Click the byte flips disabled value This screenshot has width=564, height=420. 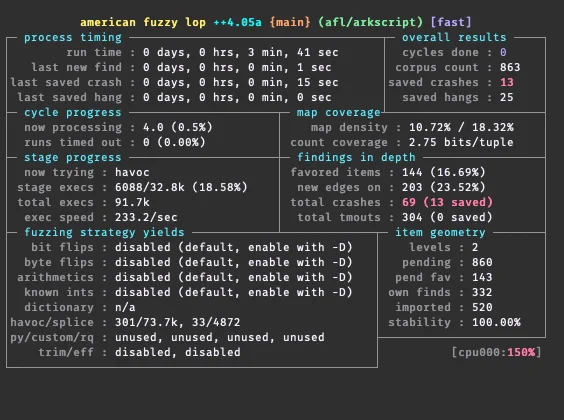click(x=234, y=262)
